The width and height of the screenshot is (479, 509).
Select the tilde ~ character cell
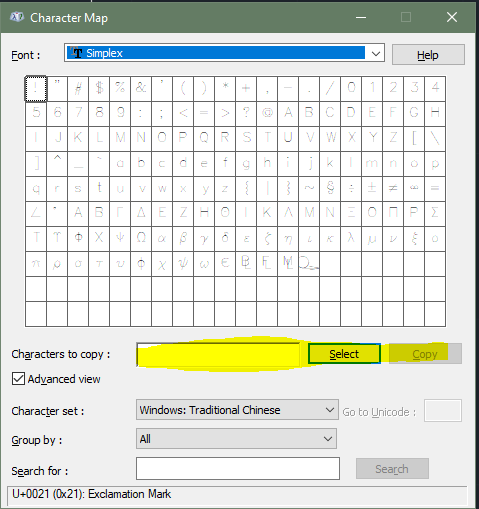point(309,189)
